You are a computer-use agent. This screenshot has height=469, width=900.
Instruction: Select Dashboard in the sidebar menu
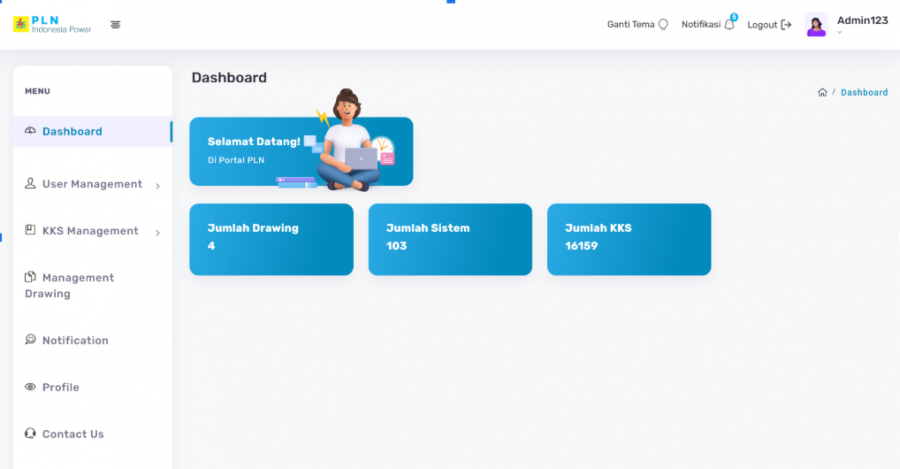point(92,131)
